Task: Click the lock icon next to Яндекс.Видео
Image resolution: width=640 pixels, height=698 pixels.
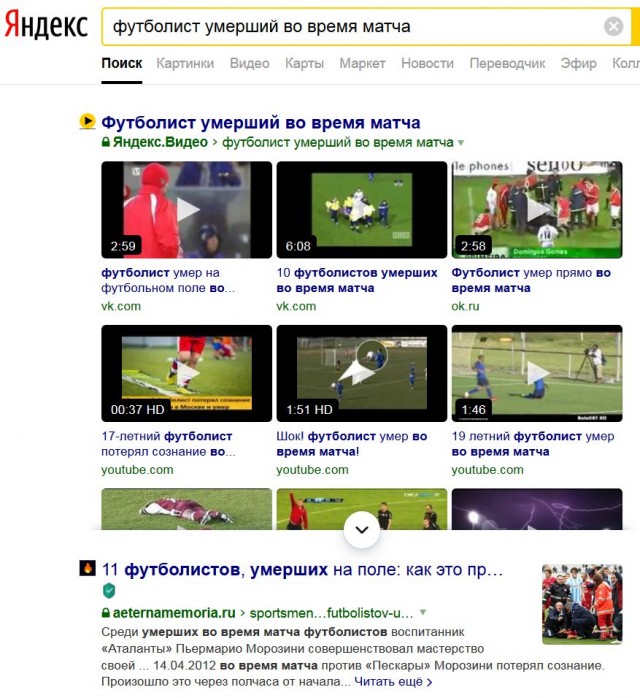Action: (105, 142)
